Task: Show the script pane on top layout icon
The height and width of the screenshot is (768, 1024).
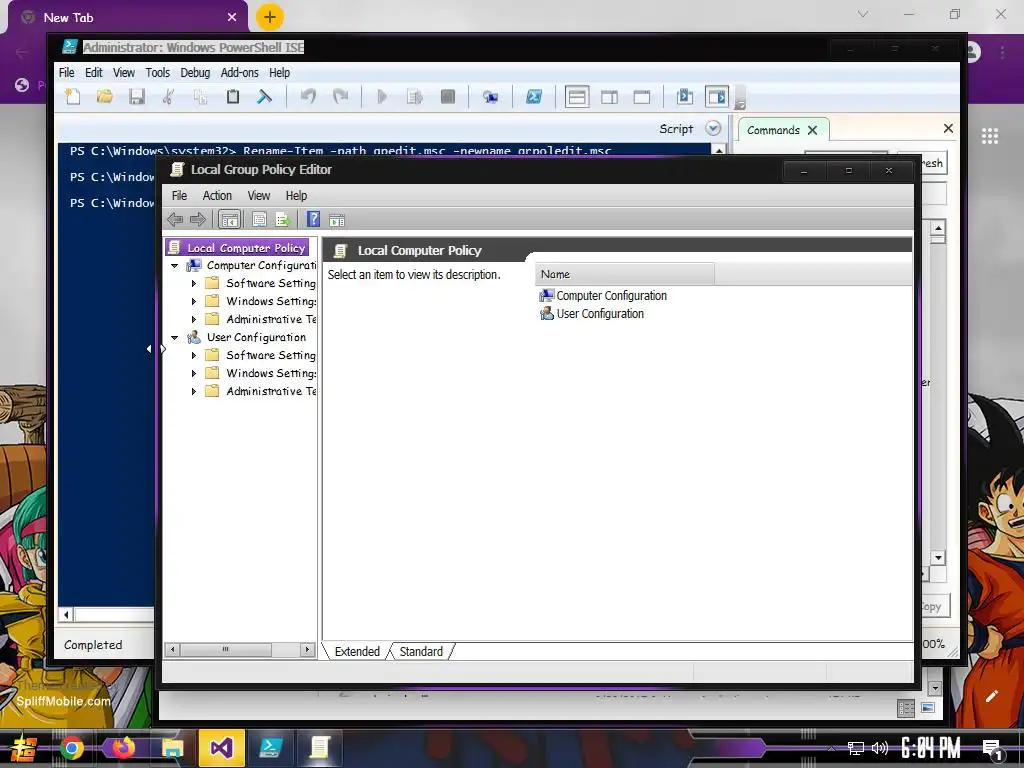Action: tap(577, 97)
